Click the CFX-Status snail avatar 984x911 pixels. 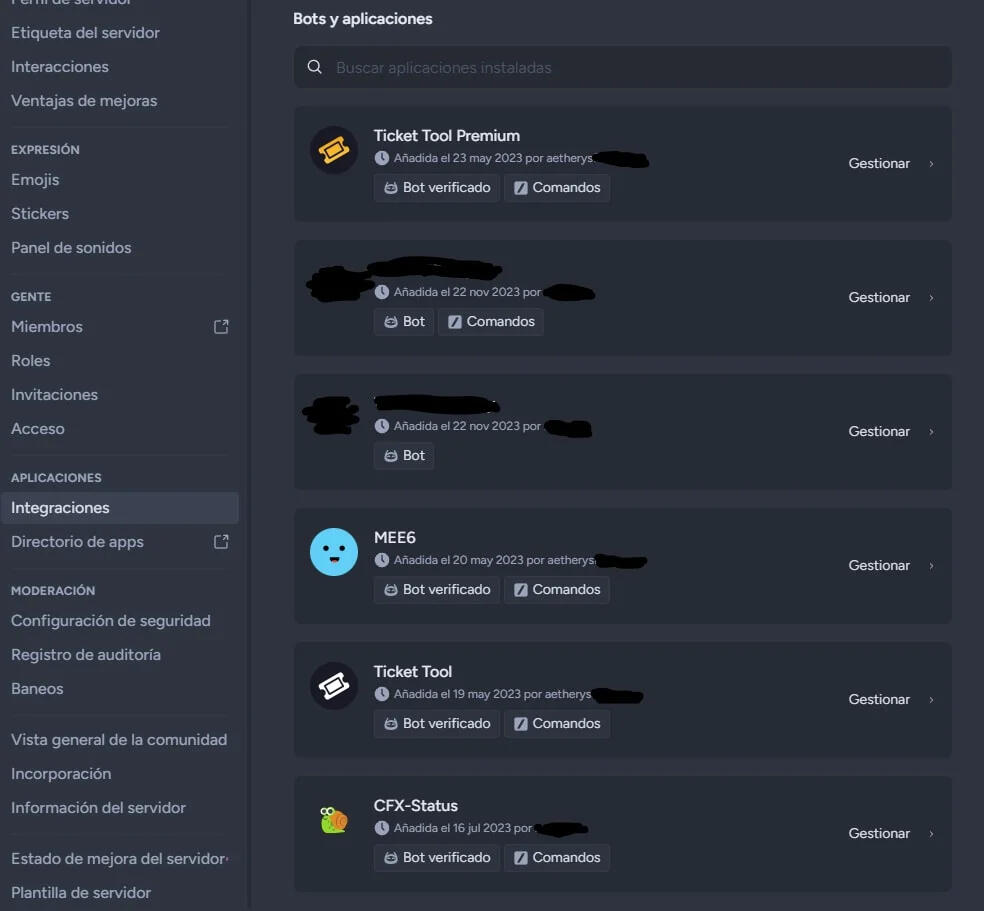point(334,820)
